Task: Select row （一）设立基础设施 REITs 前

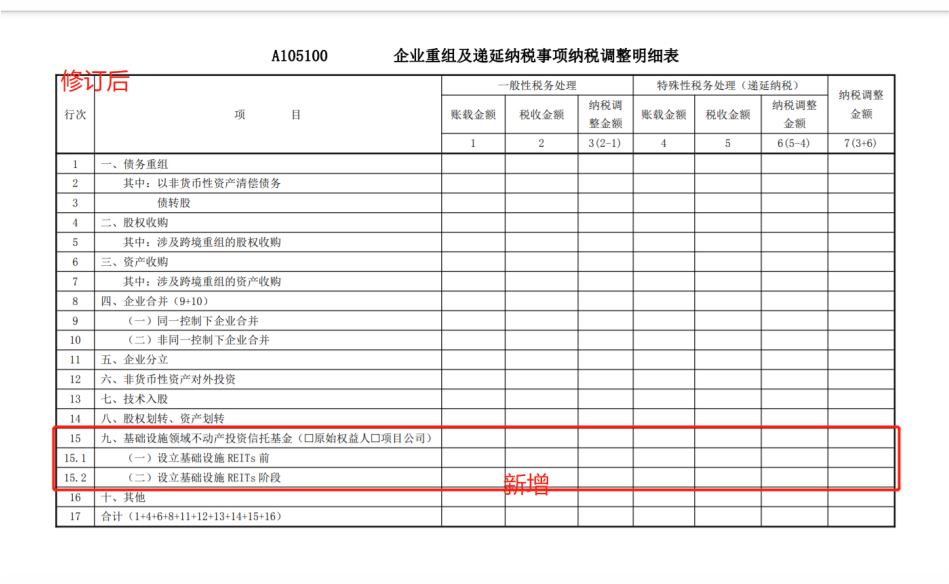Action: (x=475, y=458)
